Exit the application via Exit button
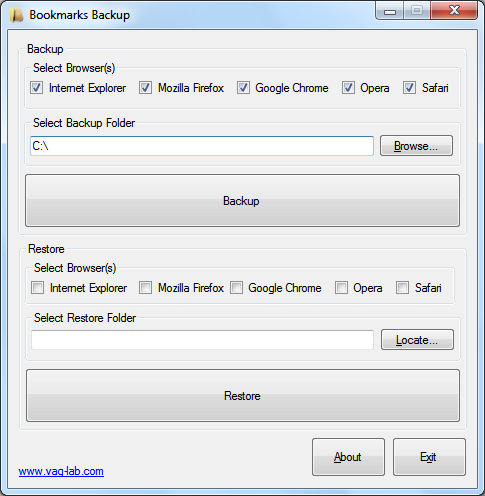Screen dimensions: 485x496 pyautogui.click(x=429, y=457)
